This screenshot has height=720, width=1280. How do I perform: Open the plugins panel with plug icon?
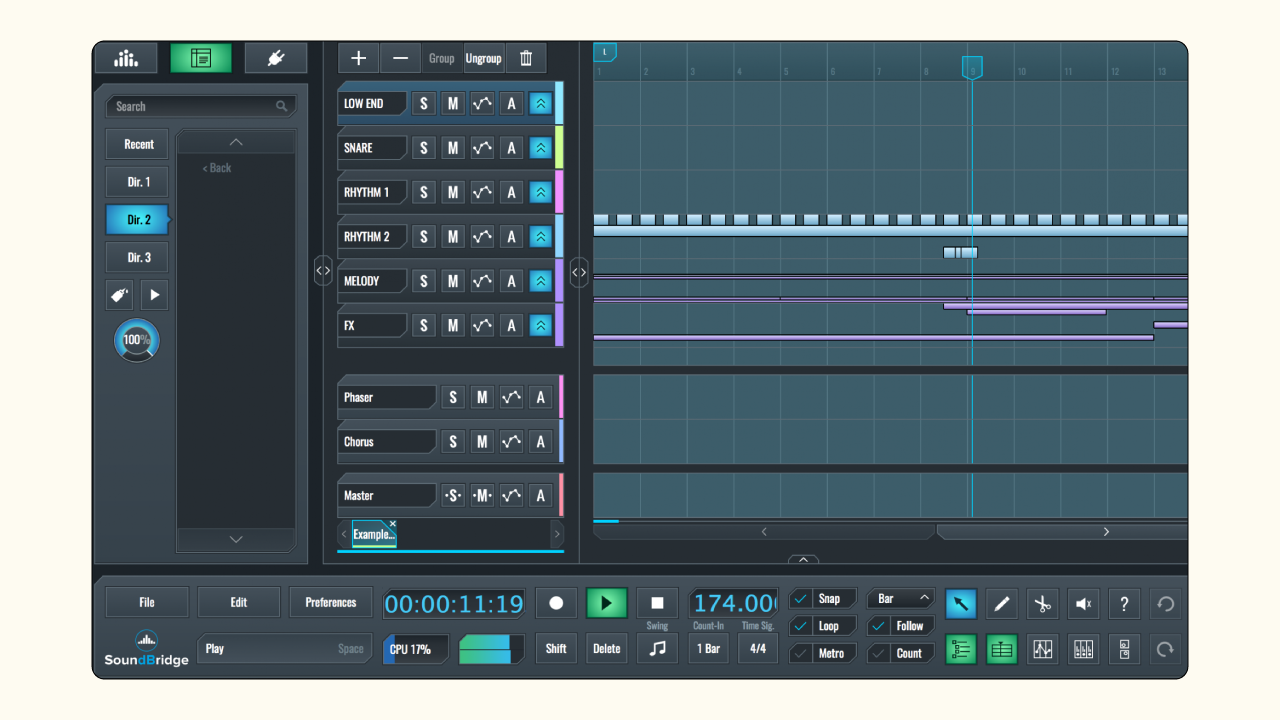[x=276, y=58]
